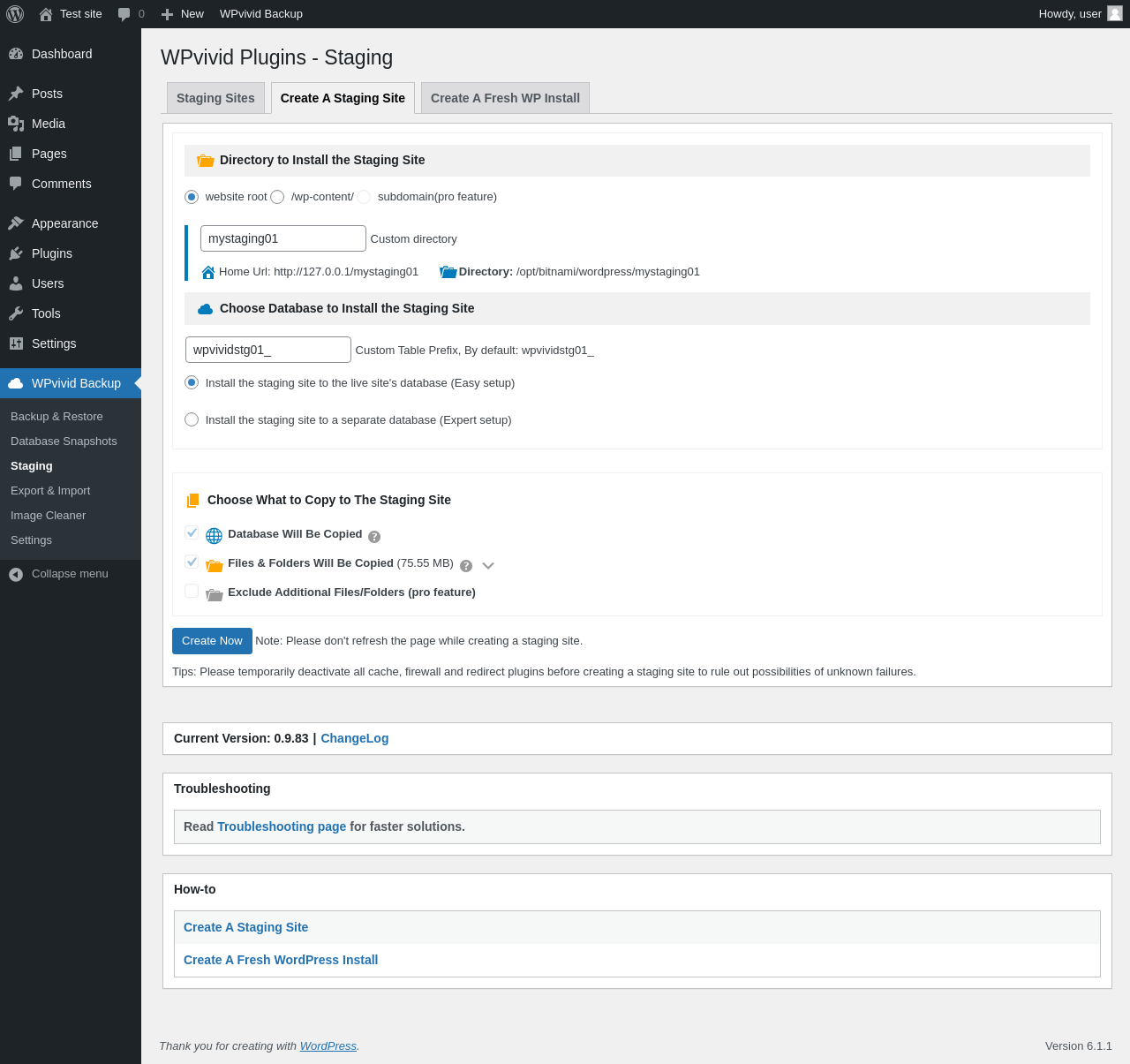Open the comments bubble in admin bar

124,14
